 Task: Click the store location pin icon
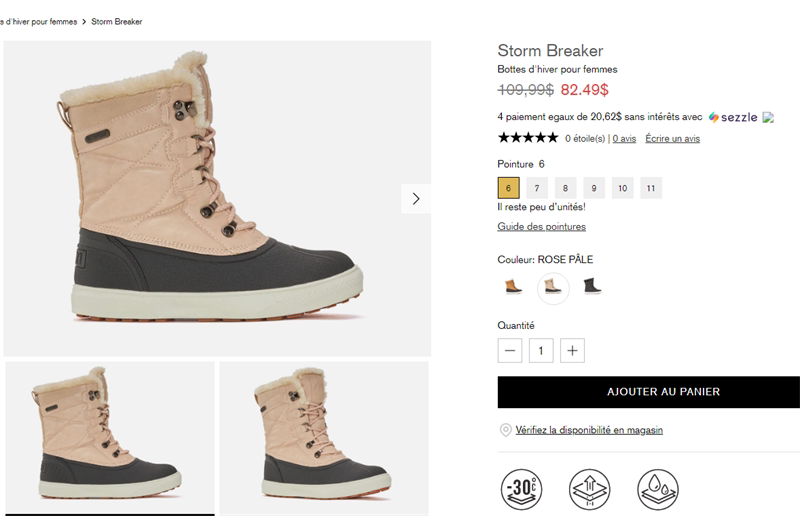coord(505,430)
